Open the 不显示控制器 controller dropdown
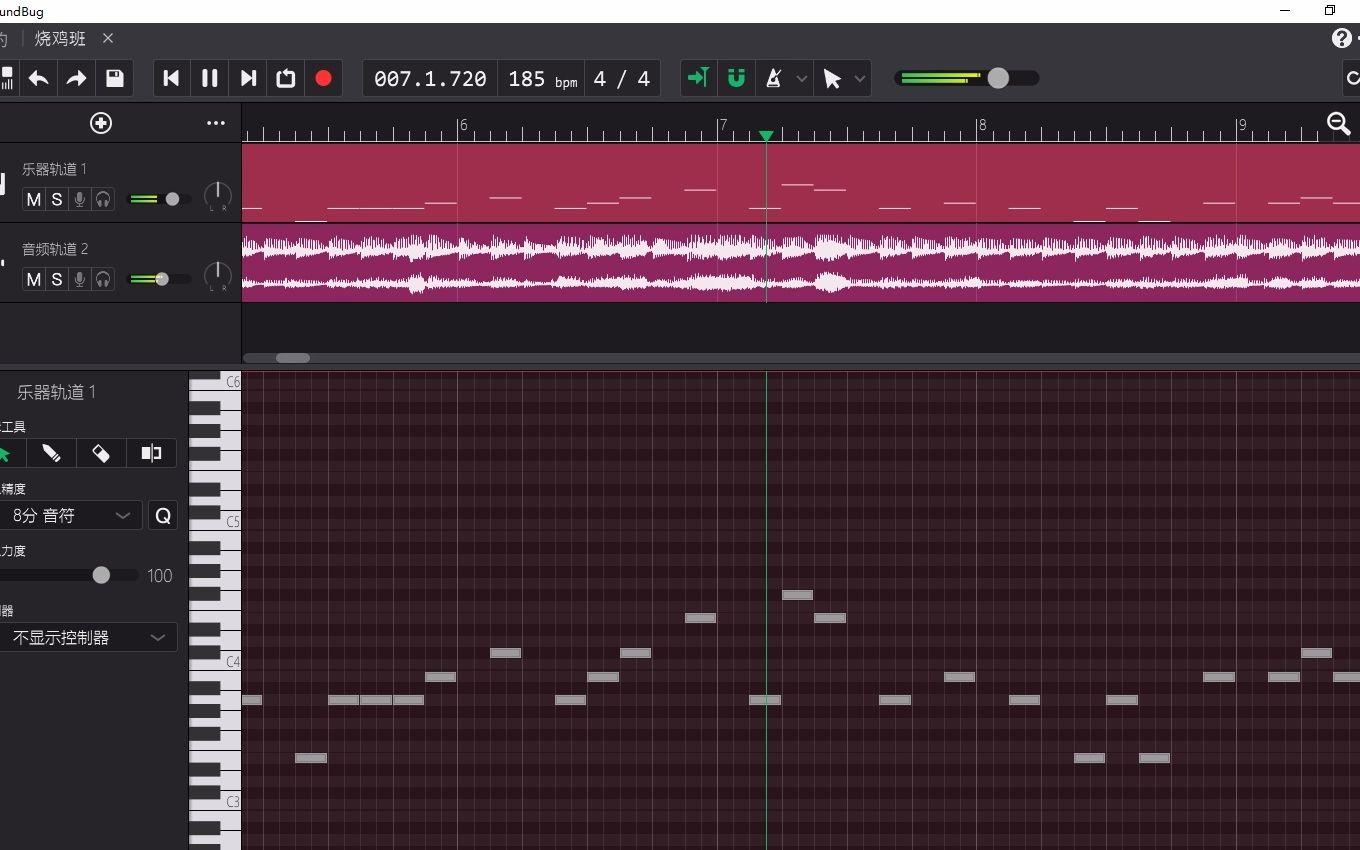Screen dimensions: 1360x850 point(88,637)
